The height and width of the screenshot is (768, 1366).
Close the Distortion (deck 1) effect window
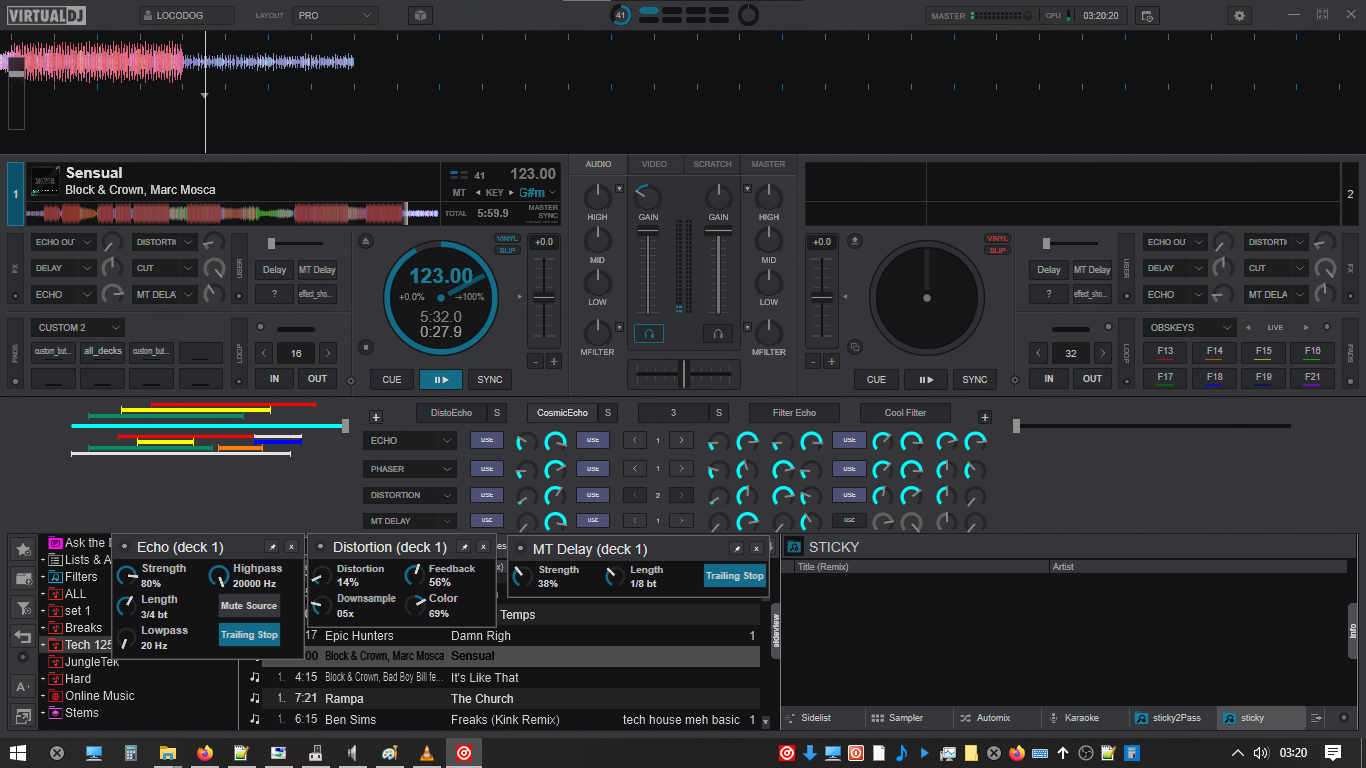point(483,547)
